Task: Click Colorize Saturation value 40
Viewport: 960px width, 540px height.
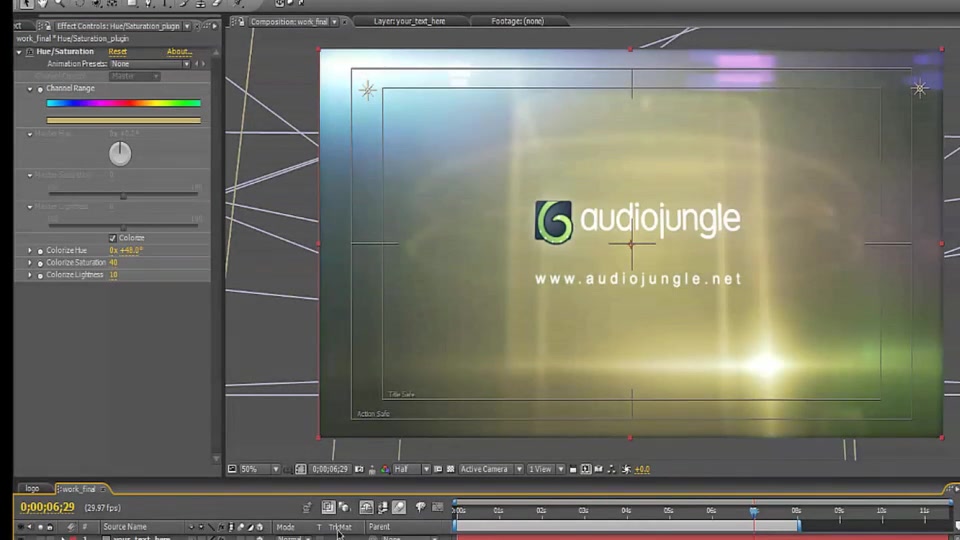Action: click(x=113, y=263)
